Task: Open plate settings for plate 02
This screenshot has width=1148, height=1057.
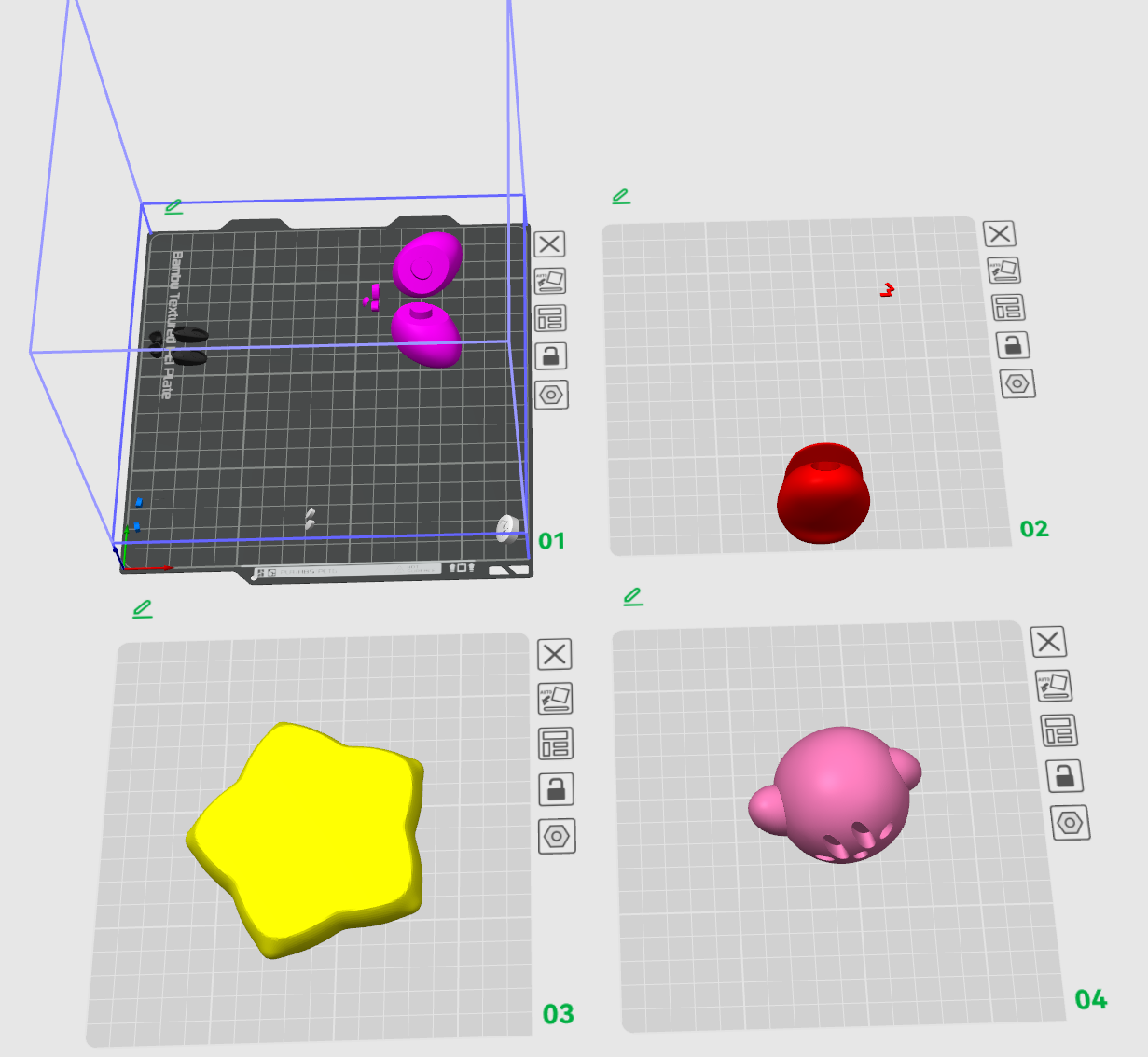Action: point(1017,383)
